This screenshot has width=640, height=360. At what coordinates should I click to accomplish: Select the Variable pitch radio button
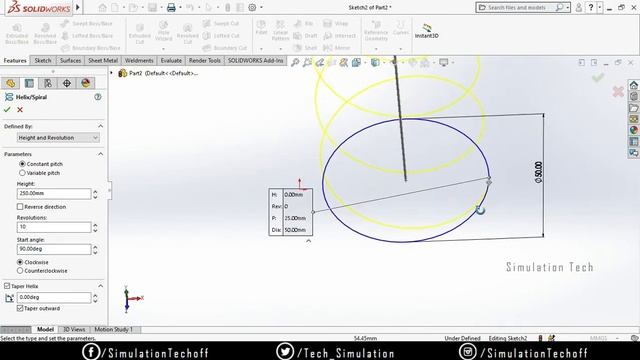click(x=22, y=173)
